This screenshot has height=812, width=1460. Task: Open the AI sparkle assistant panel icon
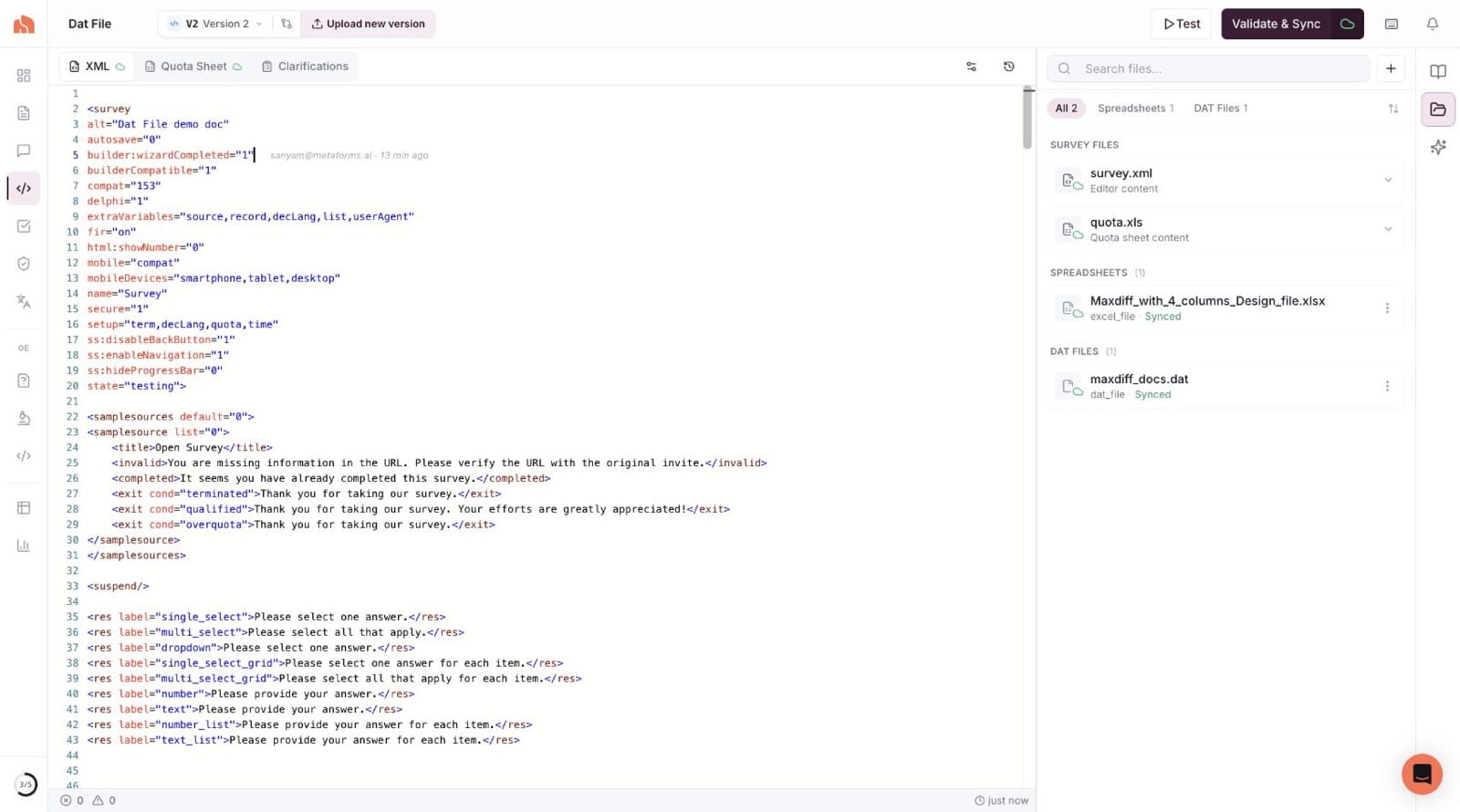tap(1438, 147)
